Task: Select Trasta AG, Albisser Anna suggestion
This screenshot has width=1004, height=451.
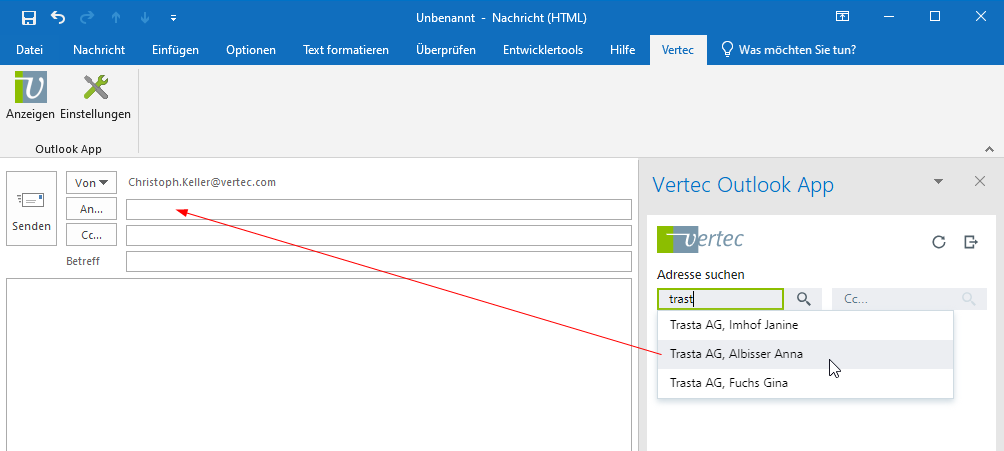Action: pos(736,354)
